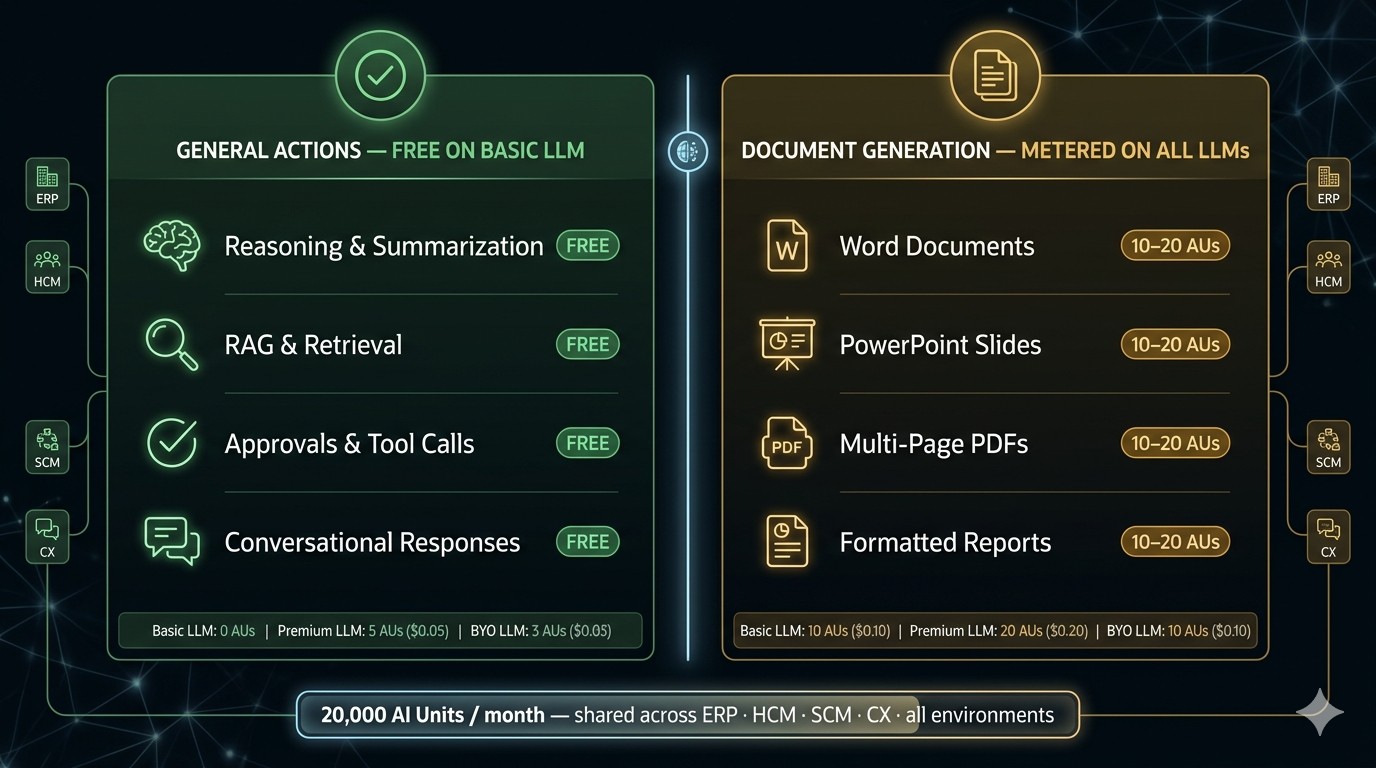Click the small brain icon on the center divider
1376x768 pixels.
(688, 152)
